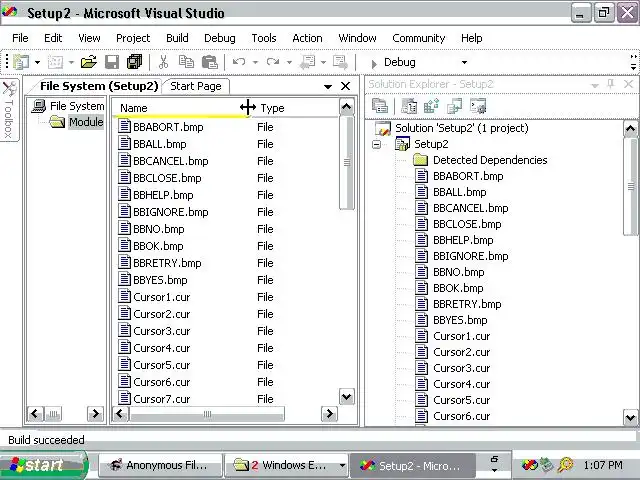640x480 pixels.
Task: Click Solution Explorer scroll down arrow
Action: (x=631, y=418)
